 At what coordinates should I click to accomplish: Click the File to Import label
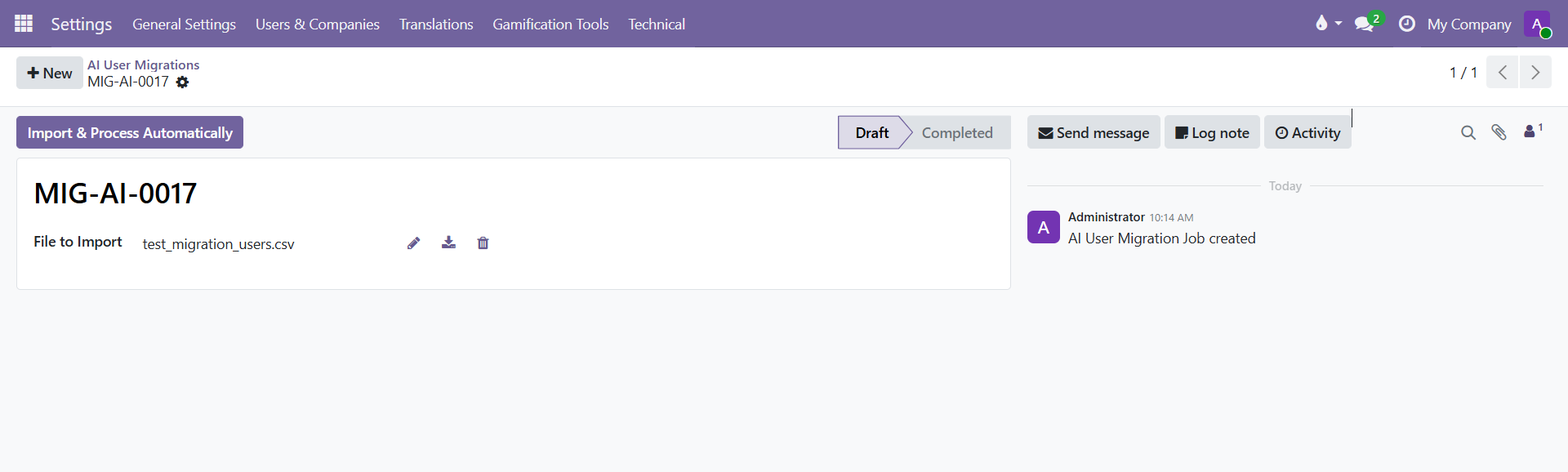[x=78, y=242]
